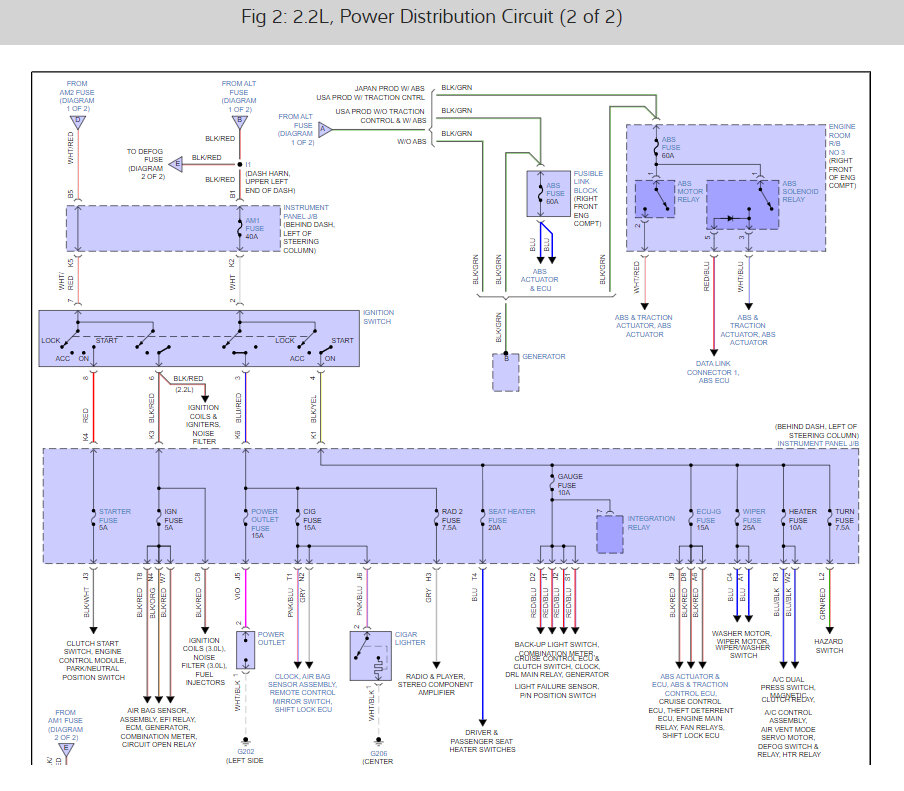The image size is (904, 791).
Task: Click the AM1 fuse symbol in panel J/B
Action: coord(240,228)
